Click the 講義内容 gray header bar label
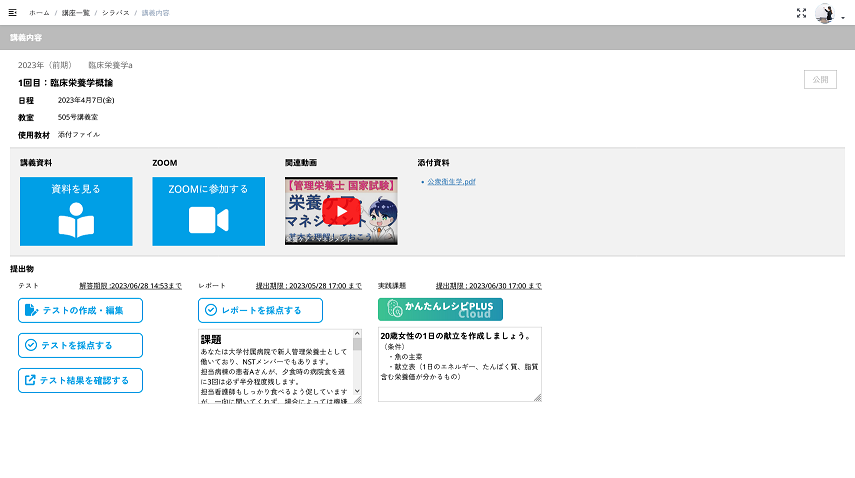Screen dimensions: 855x478 [x=26, y=38]
